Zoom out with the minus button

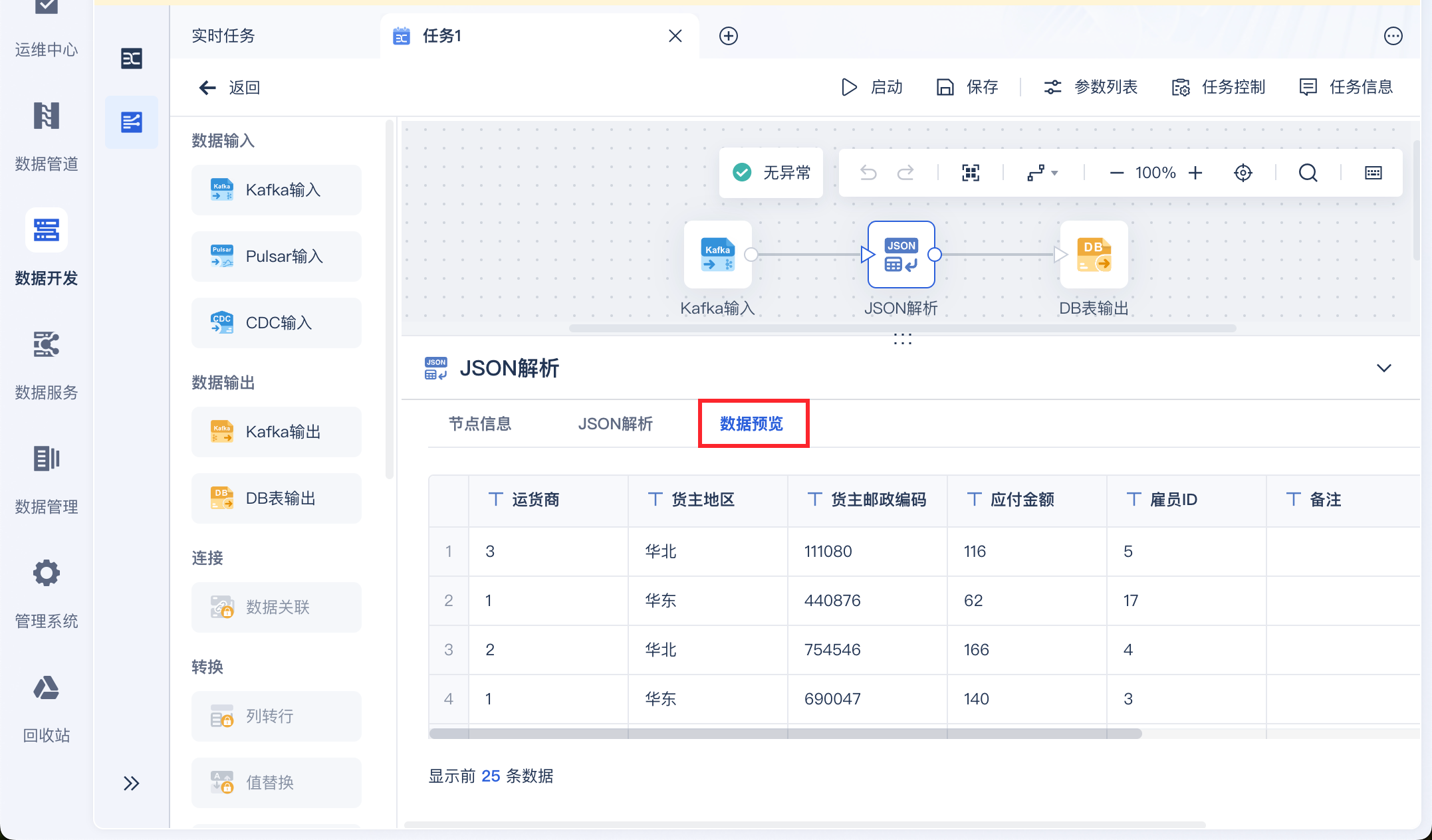(x=1116, y=173)
